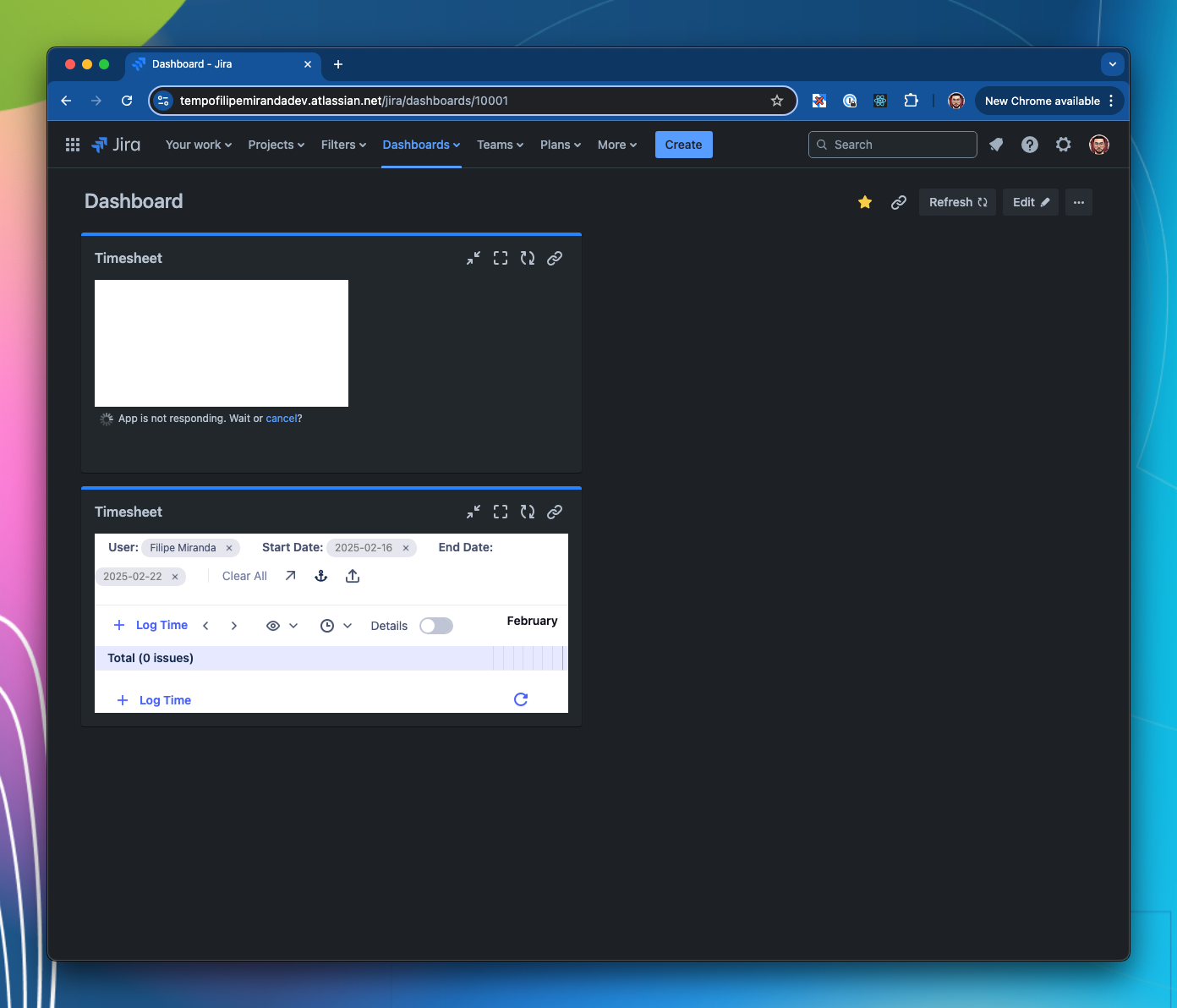The image size is (1177, 1008).
Task: Remove the 2025-02-22 end date filter
Action: [x=175, y=577]
